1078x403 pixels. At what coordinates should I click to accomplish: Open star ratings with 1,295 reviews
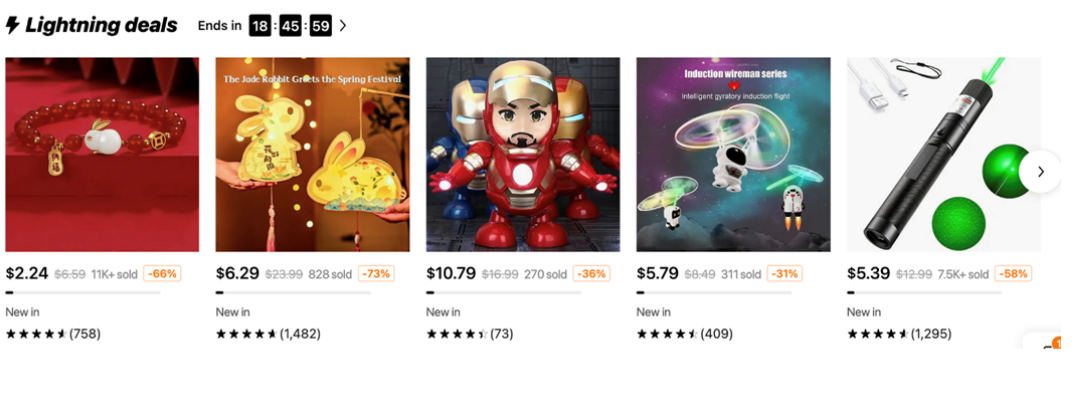point(899,334)
